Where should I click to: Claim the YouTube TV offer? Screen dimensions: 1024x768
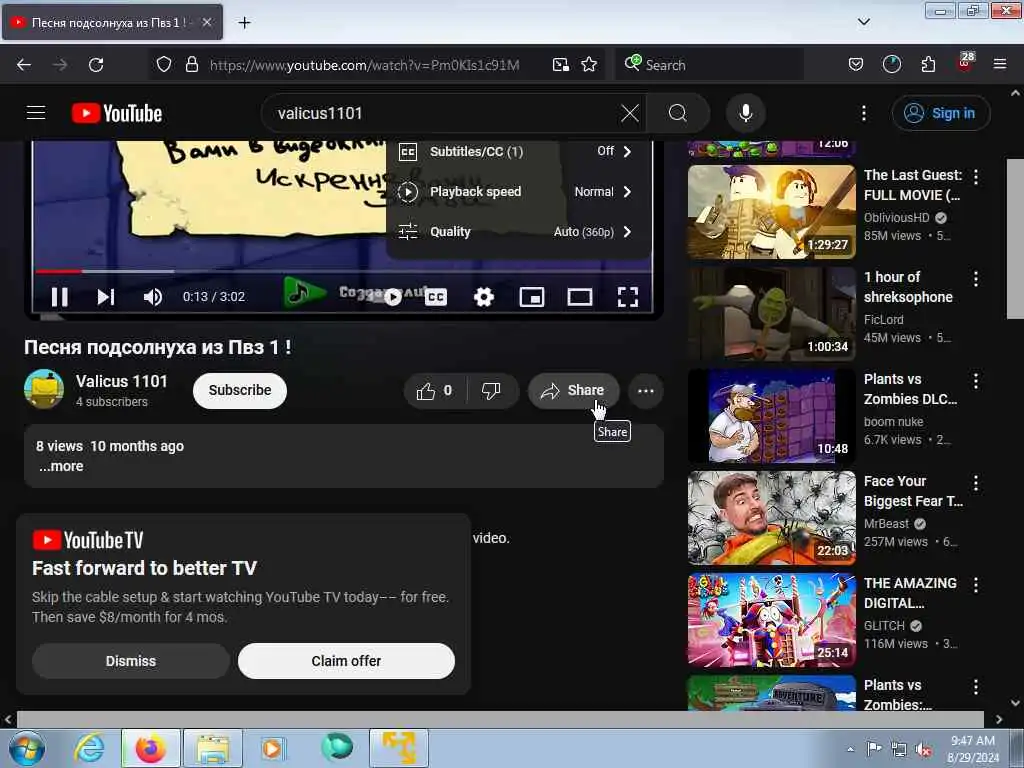click(346, 661)
